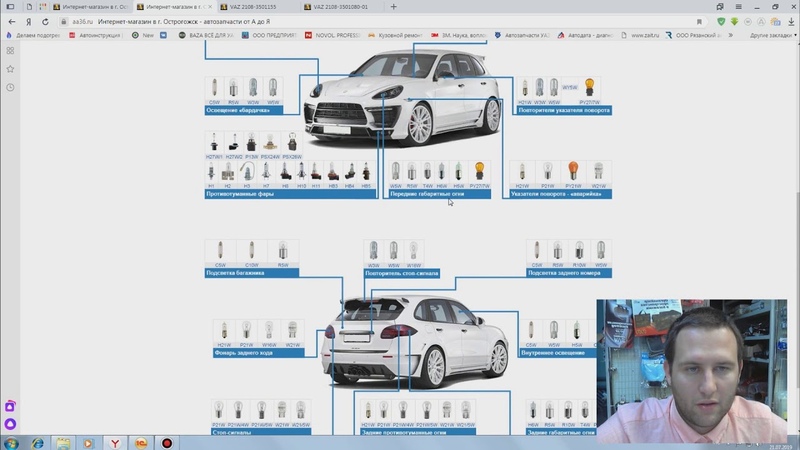Pick W16W bulb in brake light repeater
This screenshot has height=450, width=800.
(414, 252)
